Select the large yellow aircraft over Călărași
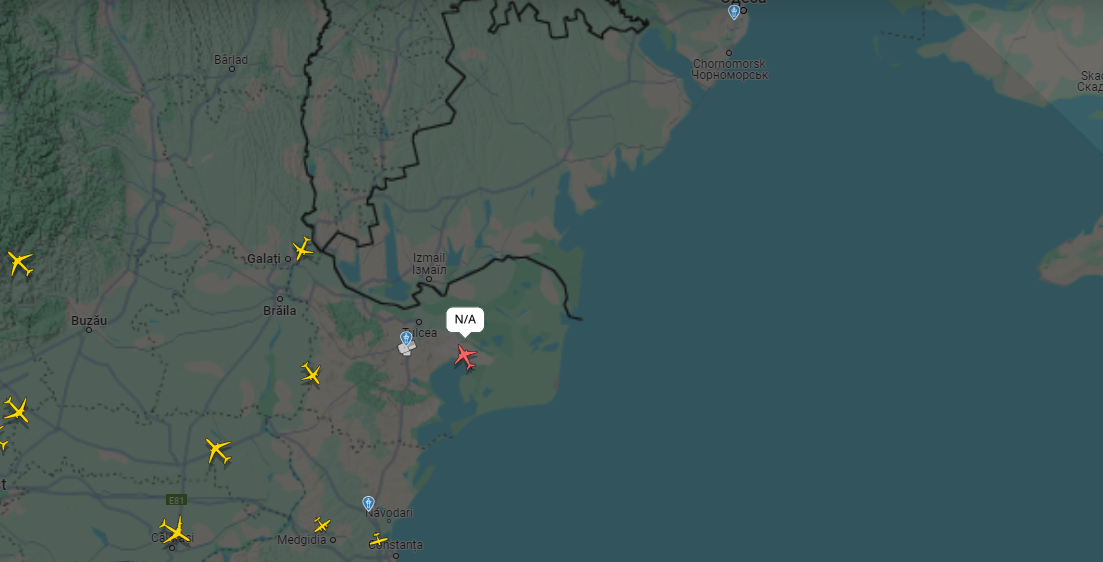1103x562 pixels. (x=174, y=530)
